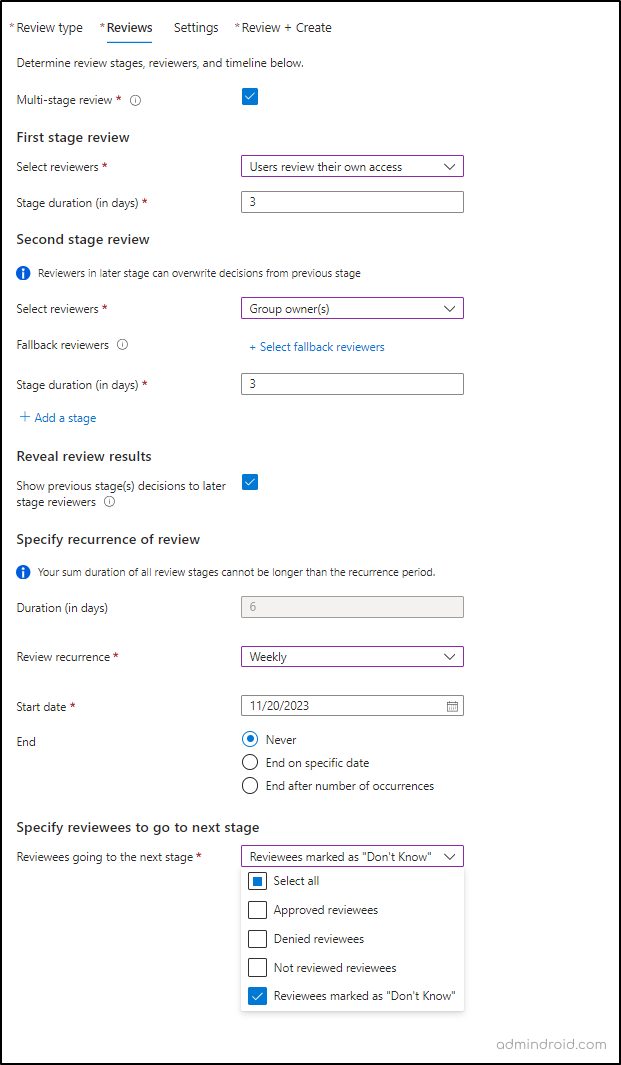
Task: Toggle Show previous stage decisions checkbox
Action: [x=250, y=482]
